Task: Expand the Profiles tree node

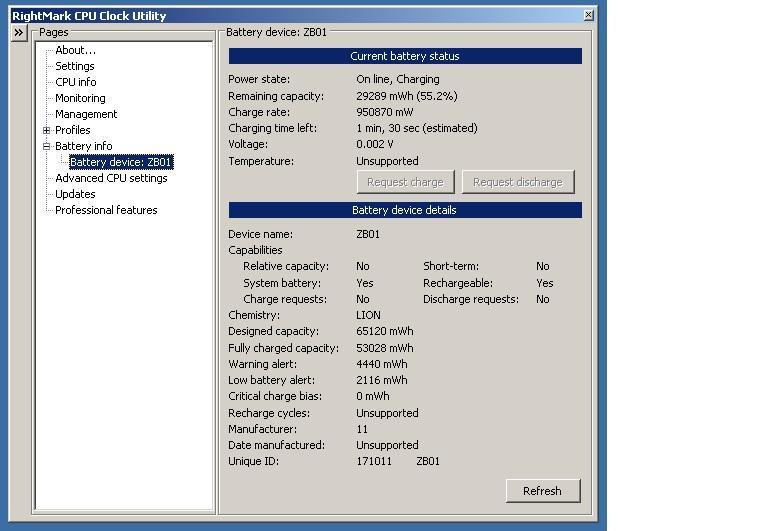Action: click(47, 130)
